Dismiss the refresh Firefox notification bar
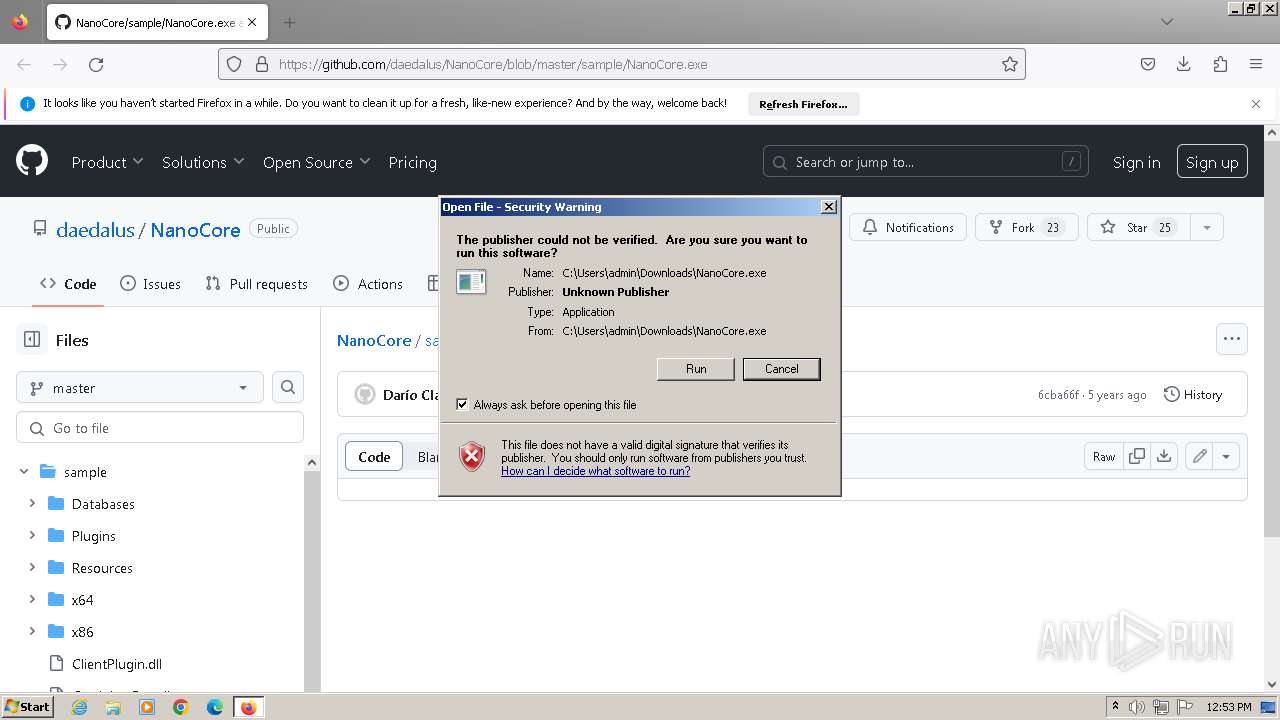The image size is (1280, 720). (1256, 104)
